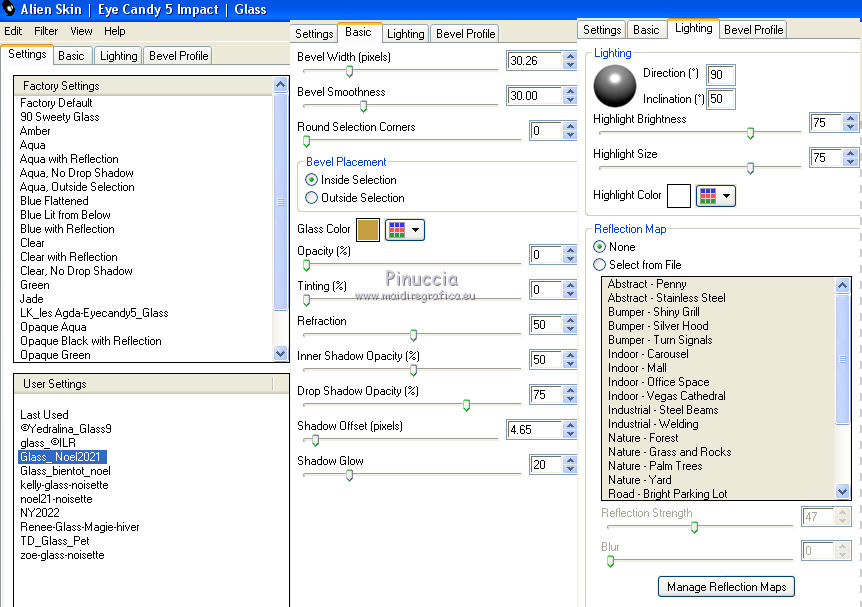Image resolution: width=862 pixels, height=607 pixels.
Task: Click the lighting direction sphere preview
Action: (615, 86)
